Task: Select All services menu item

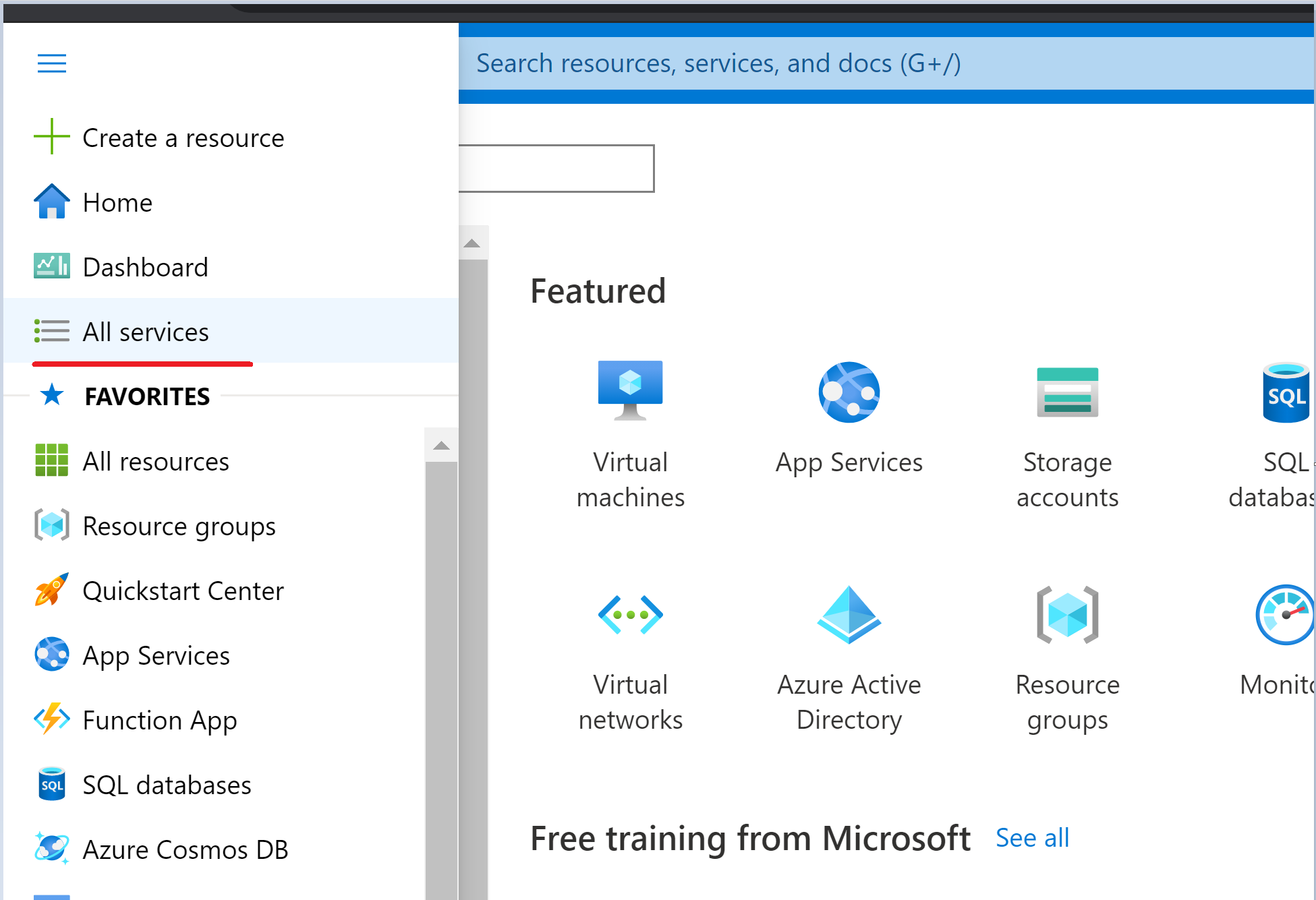Action: click(146, 332)
